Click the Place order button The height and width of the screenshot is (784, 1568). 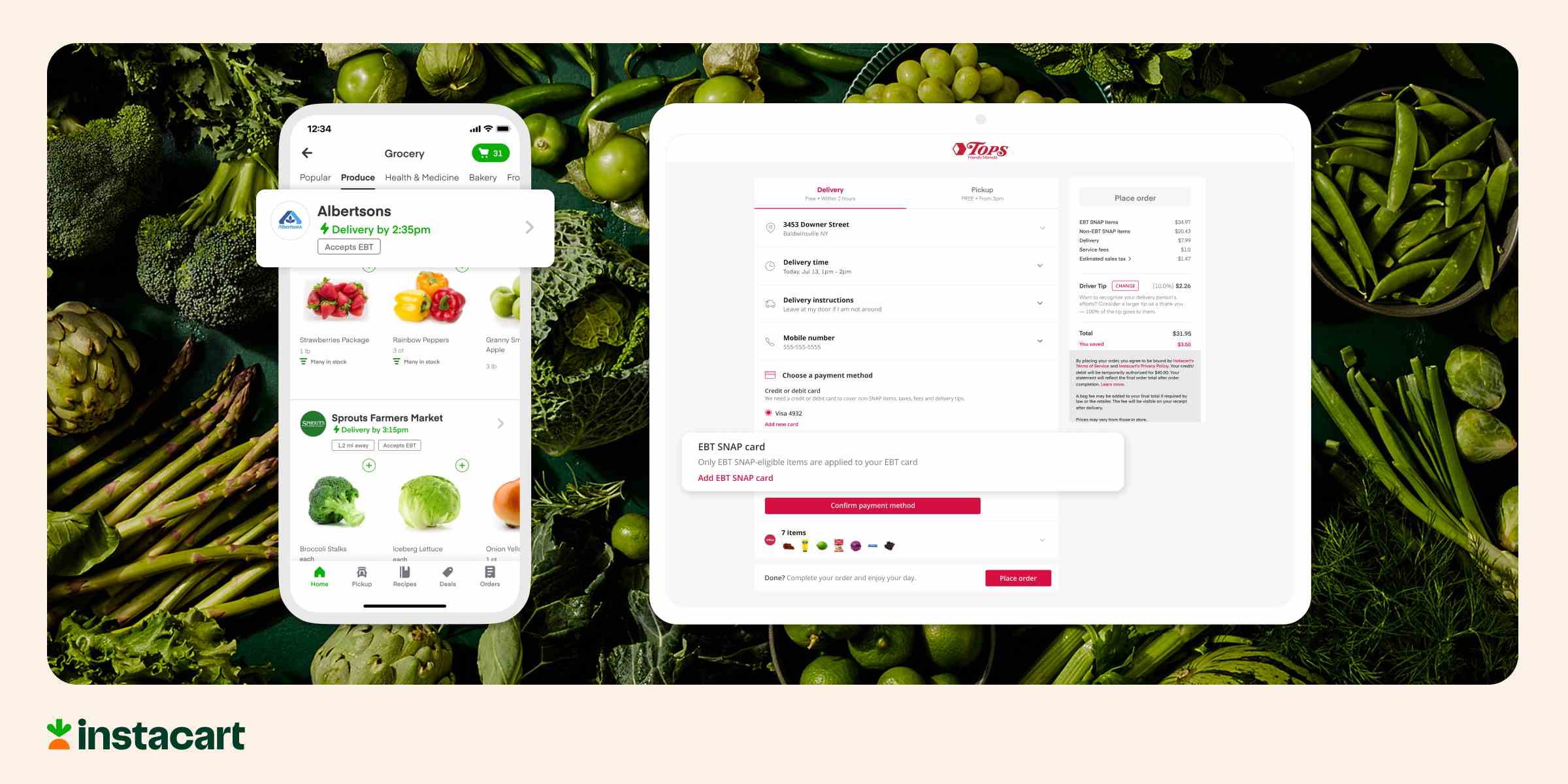click(x=1018, y=578)
